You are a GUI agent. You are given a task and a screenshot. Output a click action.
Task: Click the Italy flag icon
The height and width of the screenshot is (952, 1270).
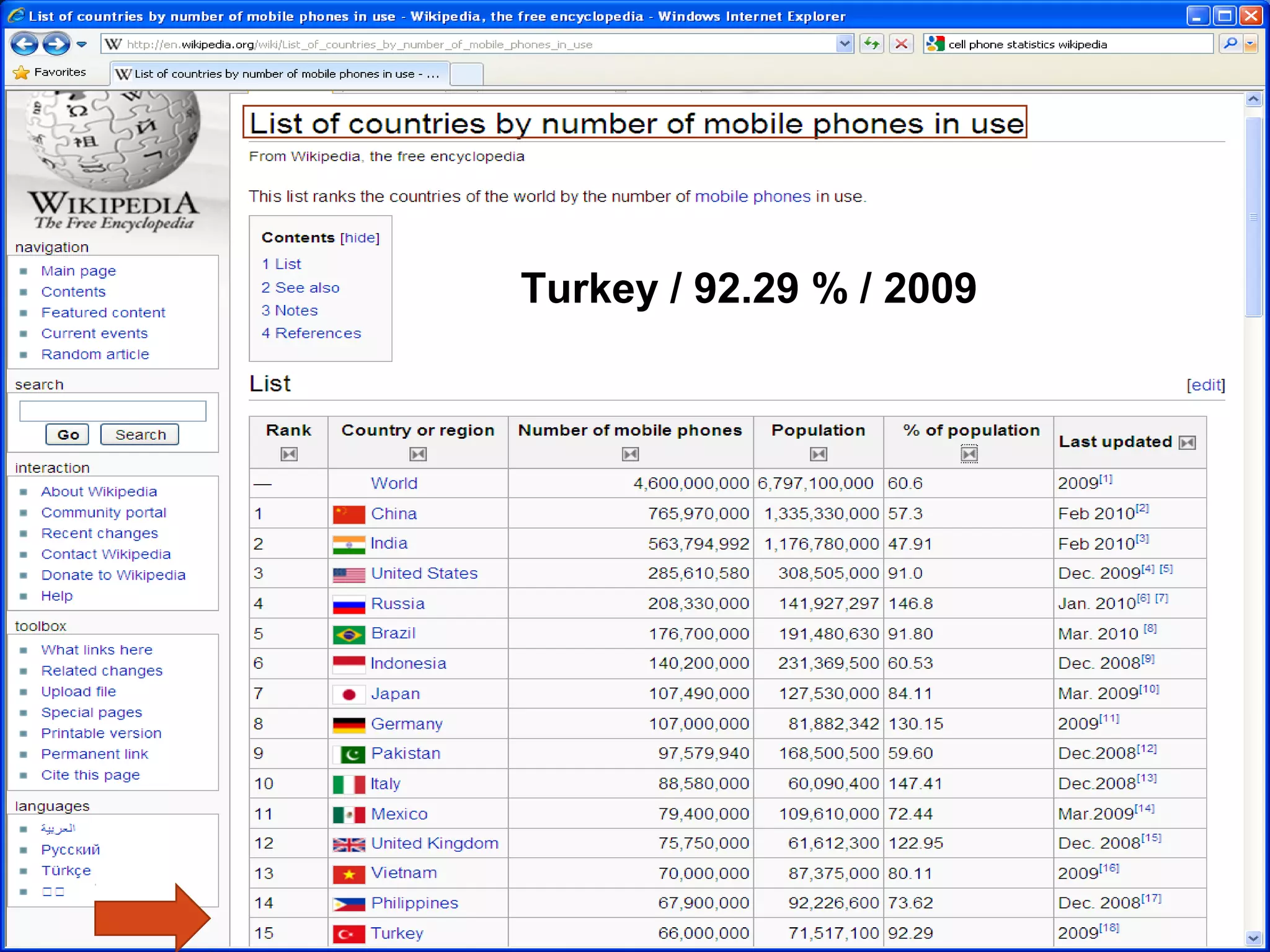pyautogui.click(x=349, y=784)
